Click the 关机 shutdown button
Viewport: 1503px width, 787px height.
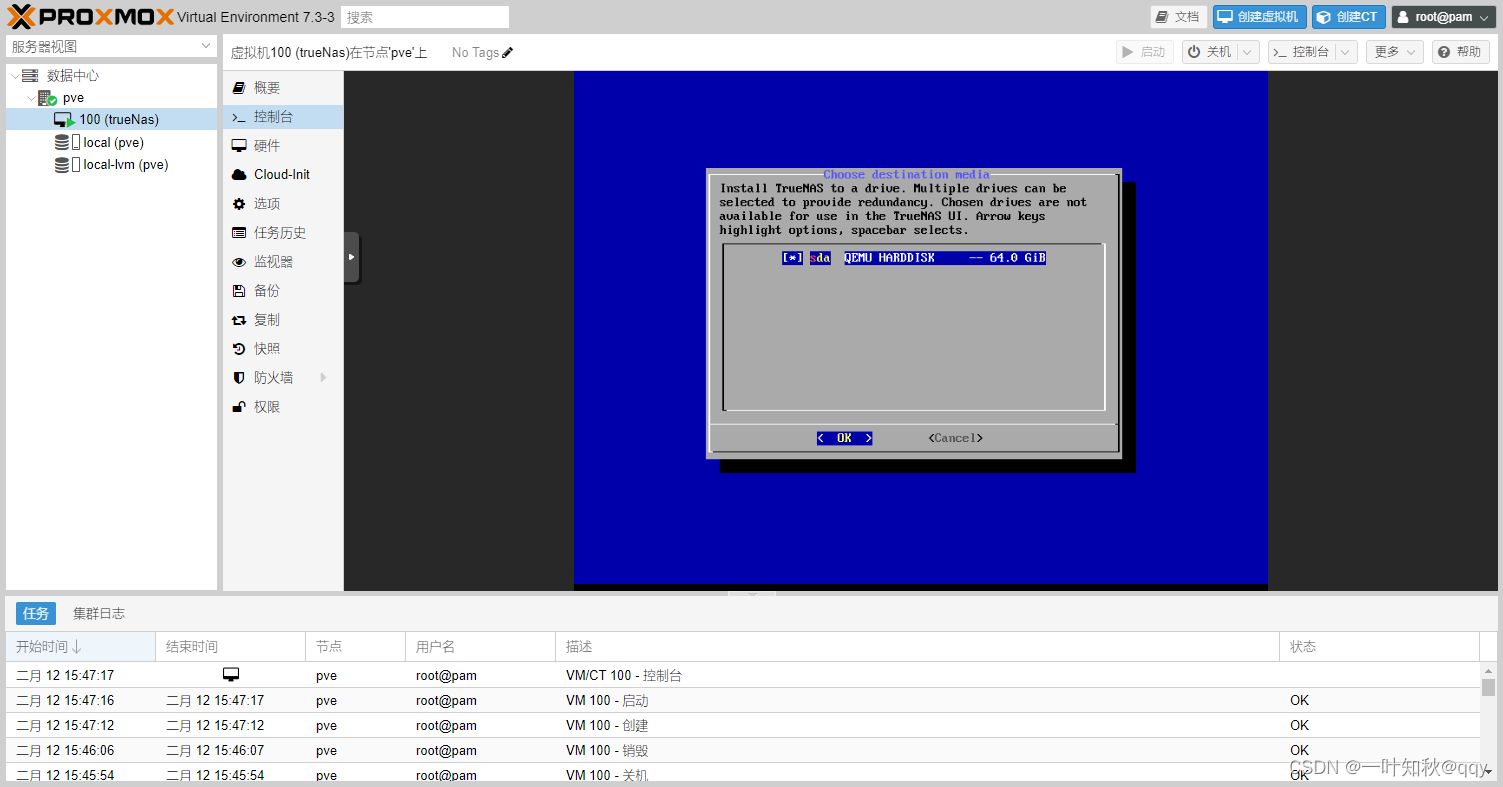(1210, 52)
